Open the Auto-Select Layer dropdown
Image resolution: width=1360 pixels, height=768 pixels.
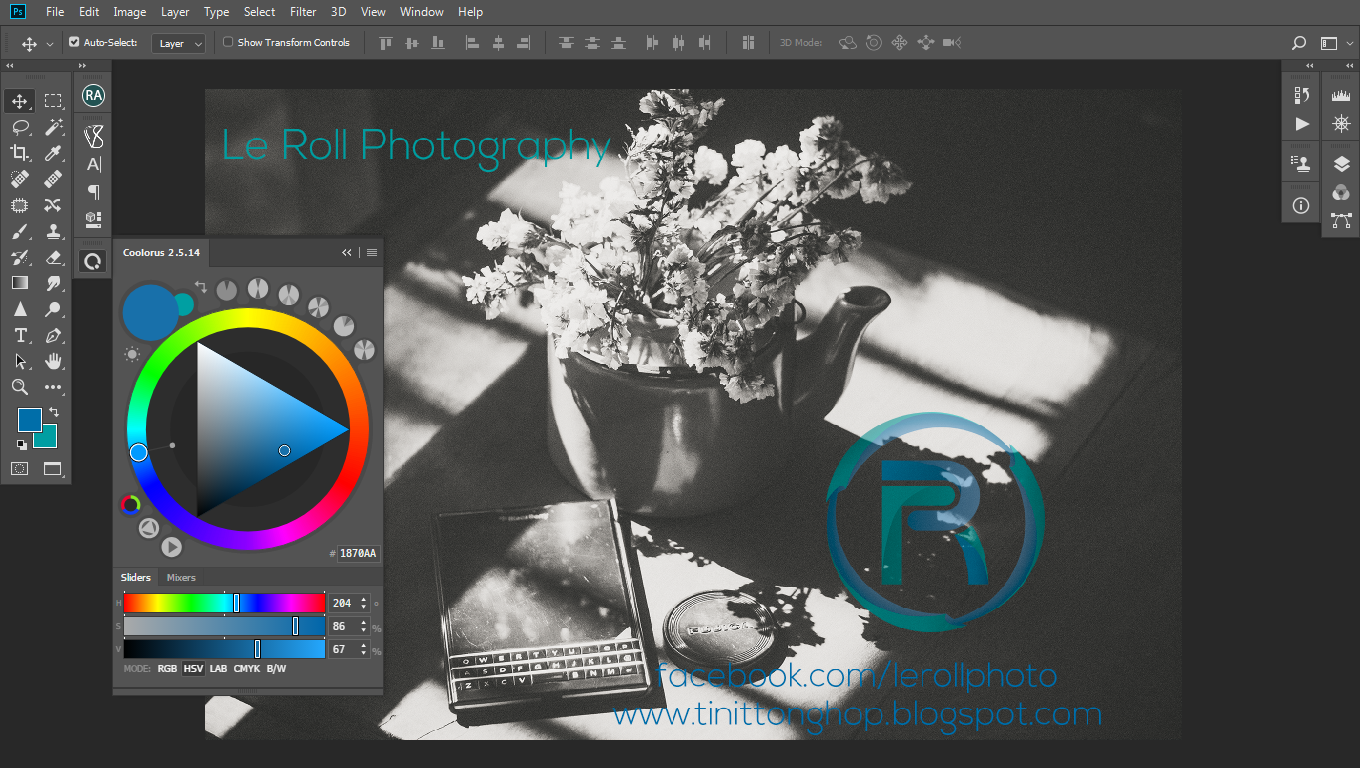tap(178, 43)
